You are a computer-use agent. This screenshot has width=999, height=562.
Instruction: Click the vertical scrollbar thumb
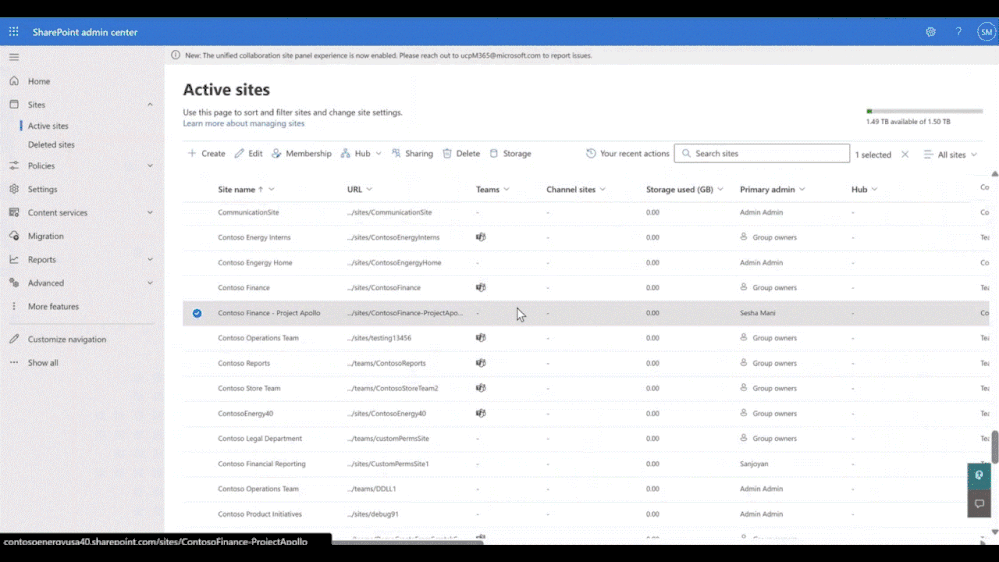(994, 447)
